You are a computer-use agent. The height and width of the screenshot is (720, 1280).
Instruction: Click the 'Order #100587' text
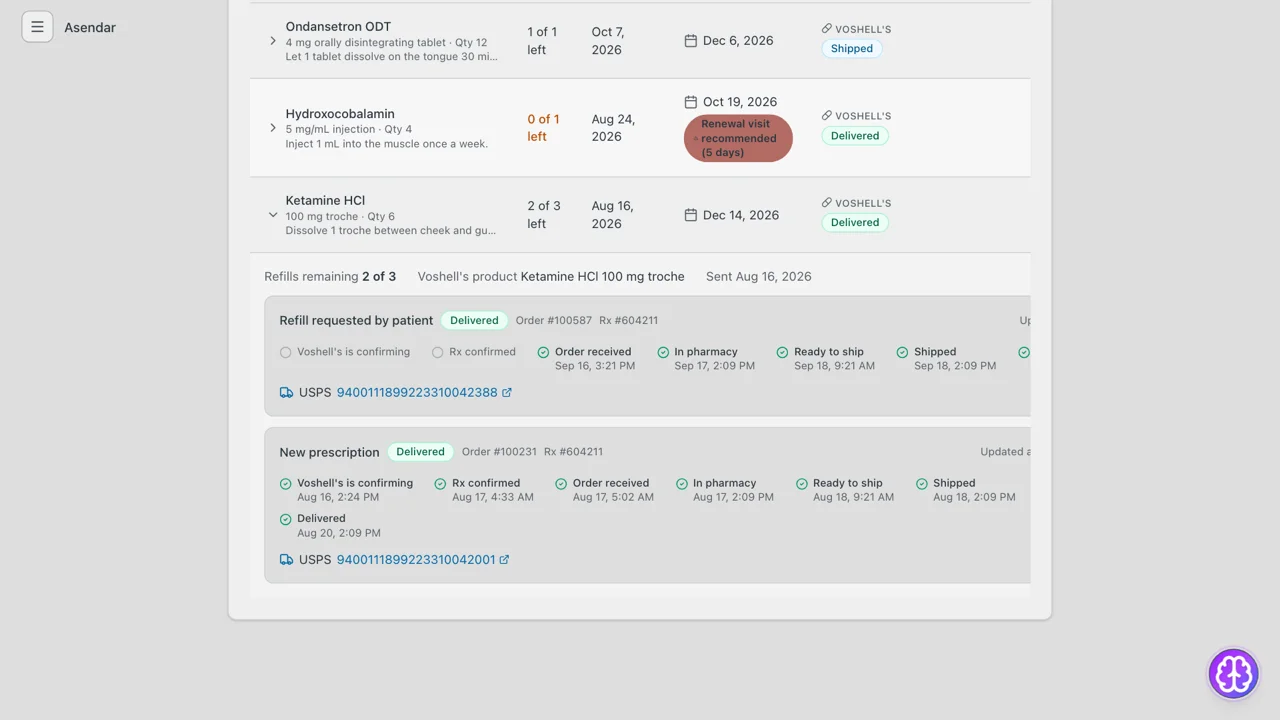click(x=554, y=321)
